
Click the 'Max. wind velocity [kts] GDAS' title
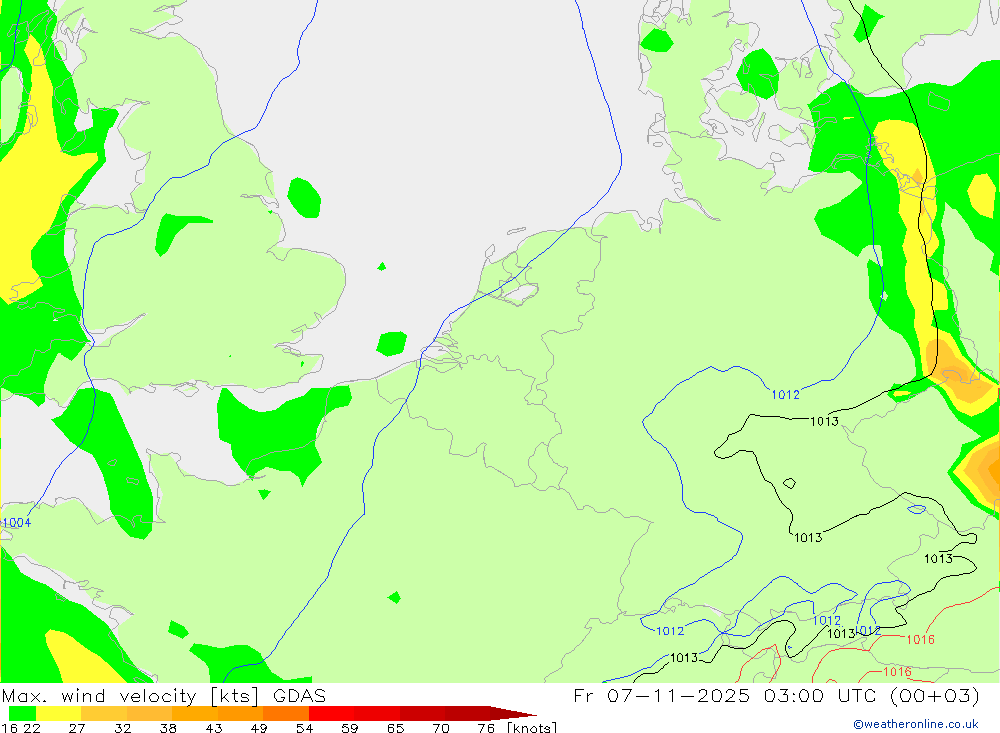click(x=163, y=695)
